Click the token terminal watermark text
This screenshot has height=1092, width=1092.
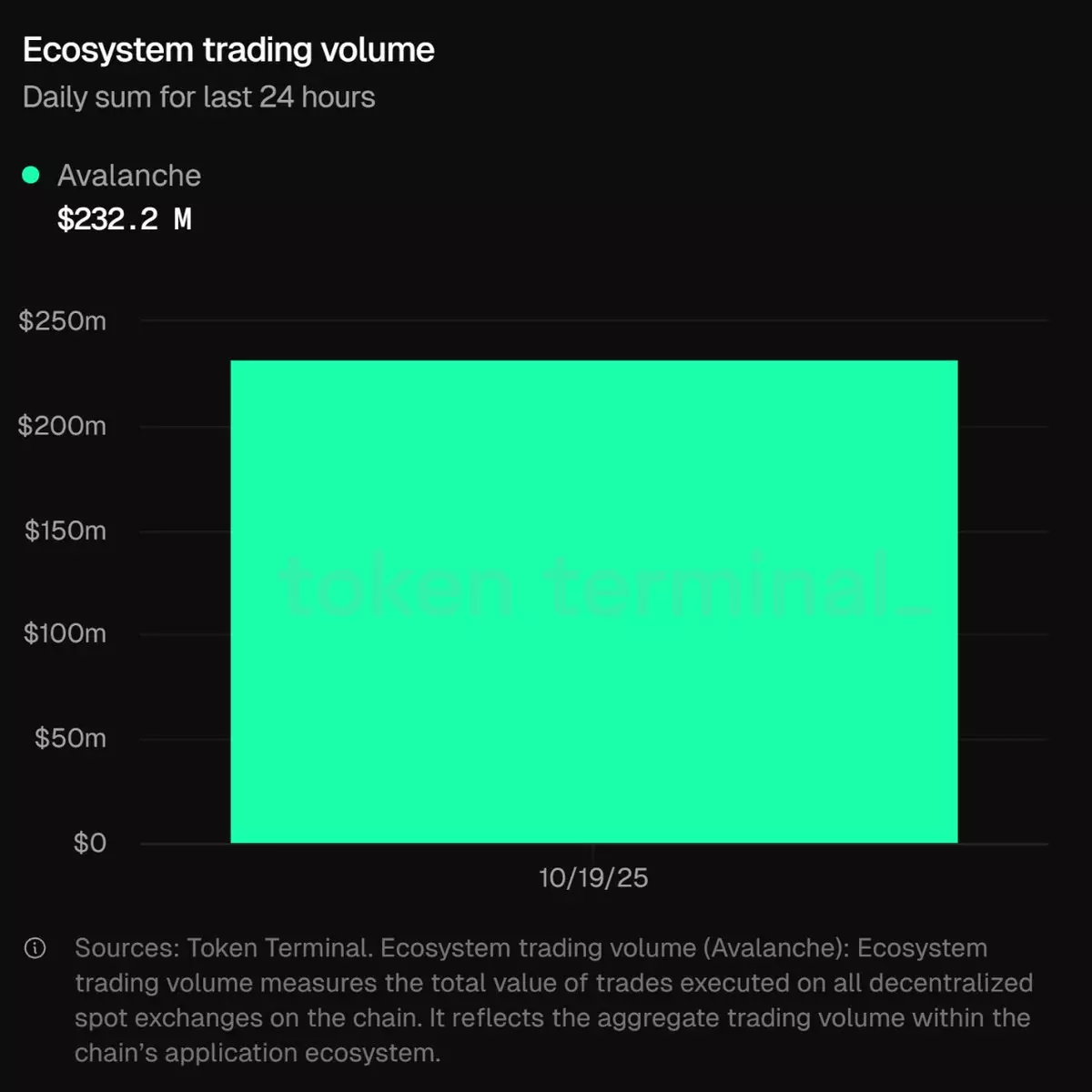pos(604,585)
